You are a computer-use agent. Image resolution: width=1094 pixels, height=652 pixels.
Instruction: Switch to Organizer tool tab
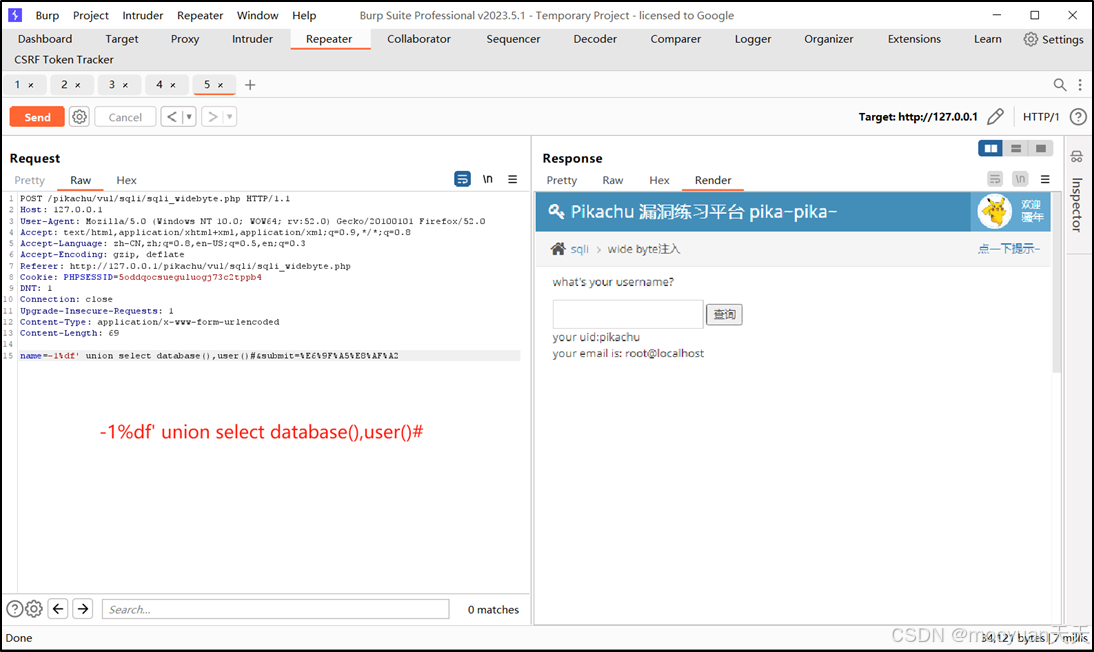tap(828, 39)
